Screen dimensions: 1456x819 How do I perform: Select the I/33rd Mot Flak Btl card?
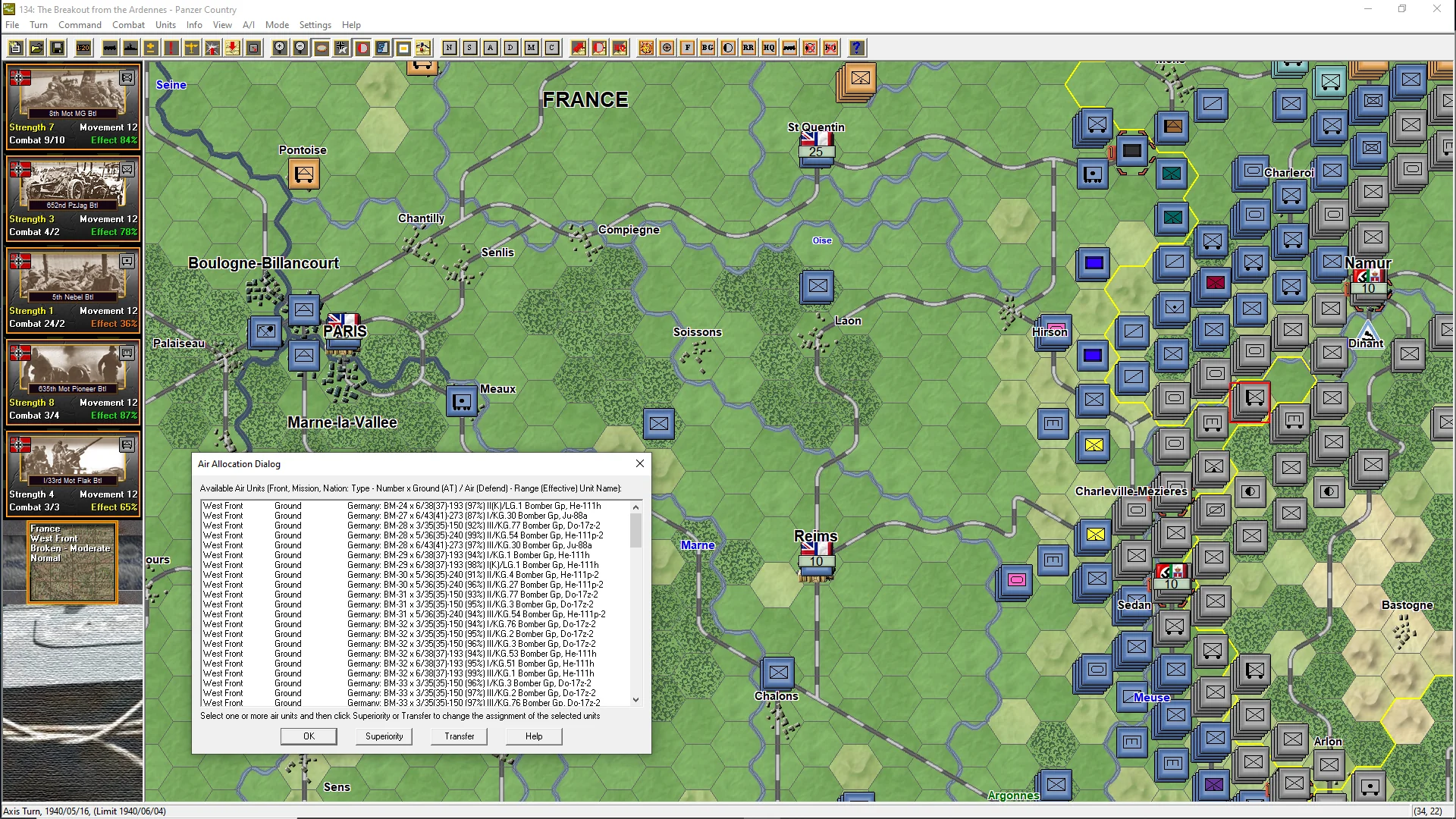(x=73, y=473)
